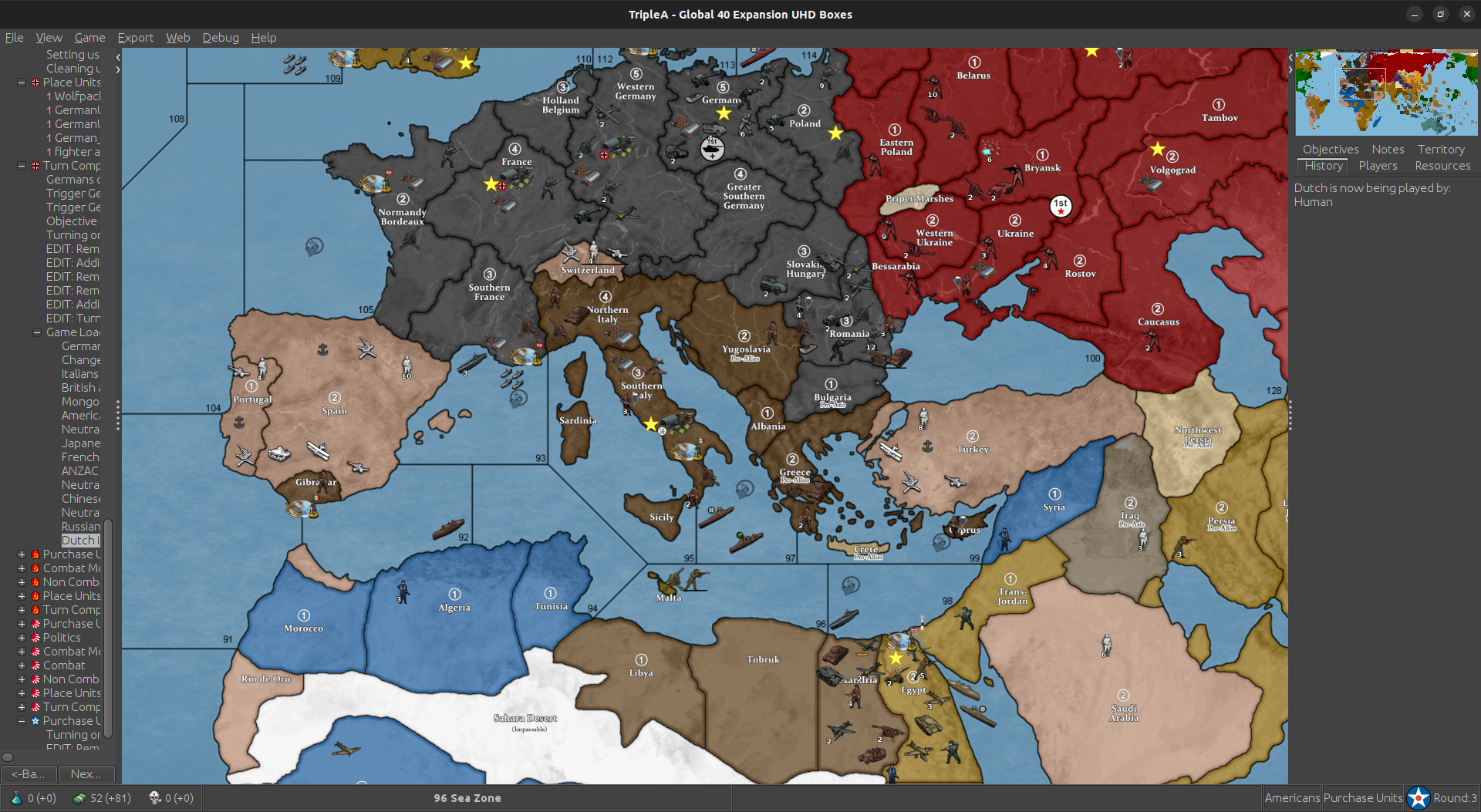Click the convoy emblem north of Sardinia
This screenshot has height=812, width=1481.
tap(518, 398)
